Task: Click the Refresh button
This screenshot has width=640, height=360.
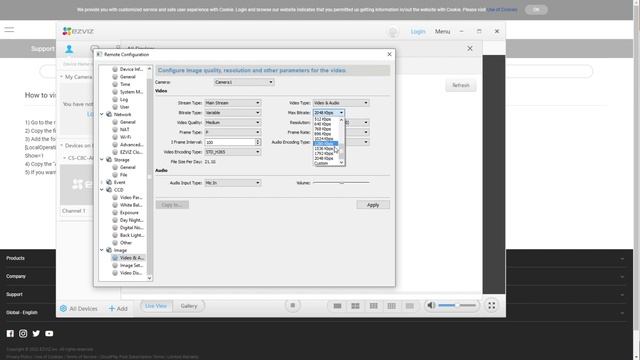Action: pos(460,85)
